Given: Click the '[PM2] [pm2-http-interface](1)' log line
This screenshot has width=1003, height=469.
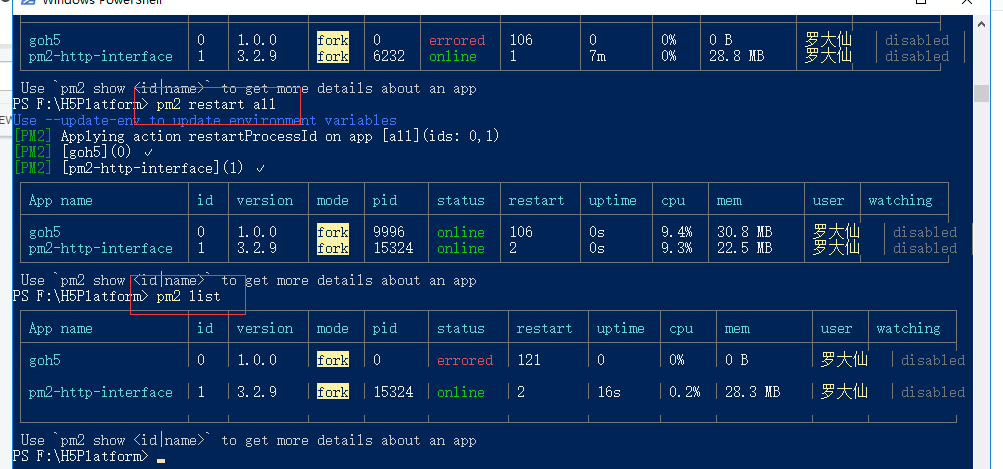Looking at the screenshot, I should 139,168.
